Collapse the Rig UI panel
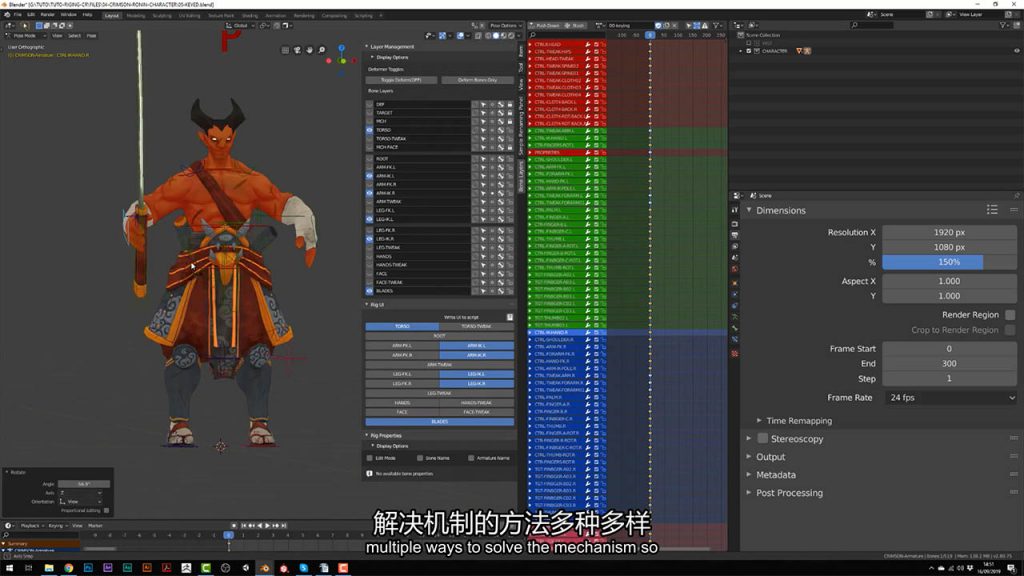1024x576 pixels. click(x=367, y=304)
